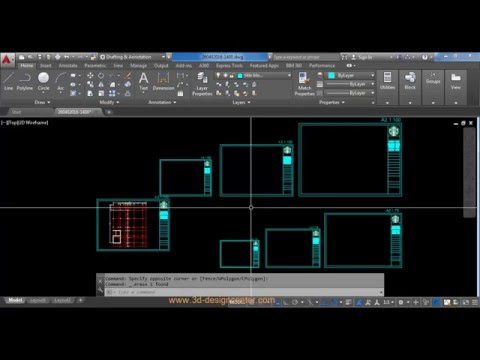Open the Drafting & Annotation workspace dropdown
Viewport: 480px width, 360px height.
[133, 57]
